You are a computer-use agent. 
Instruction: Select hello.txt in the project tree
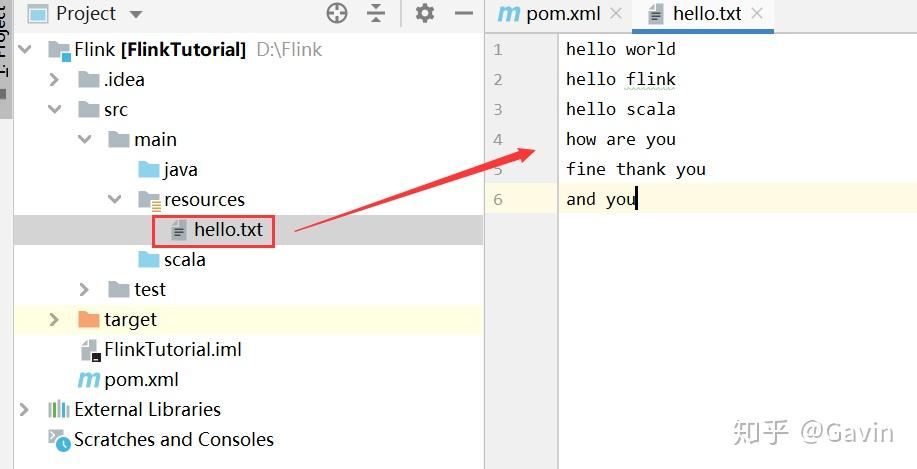click(x=228, y=229)
